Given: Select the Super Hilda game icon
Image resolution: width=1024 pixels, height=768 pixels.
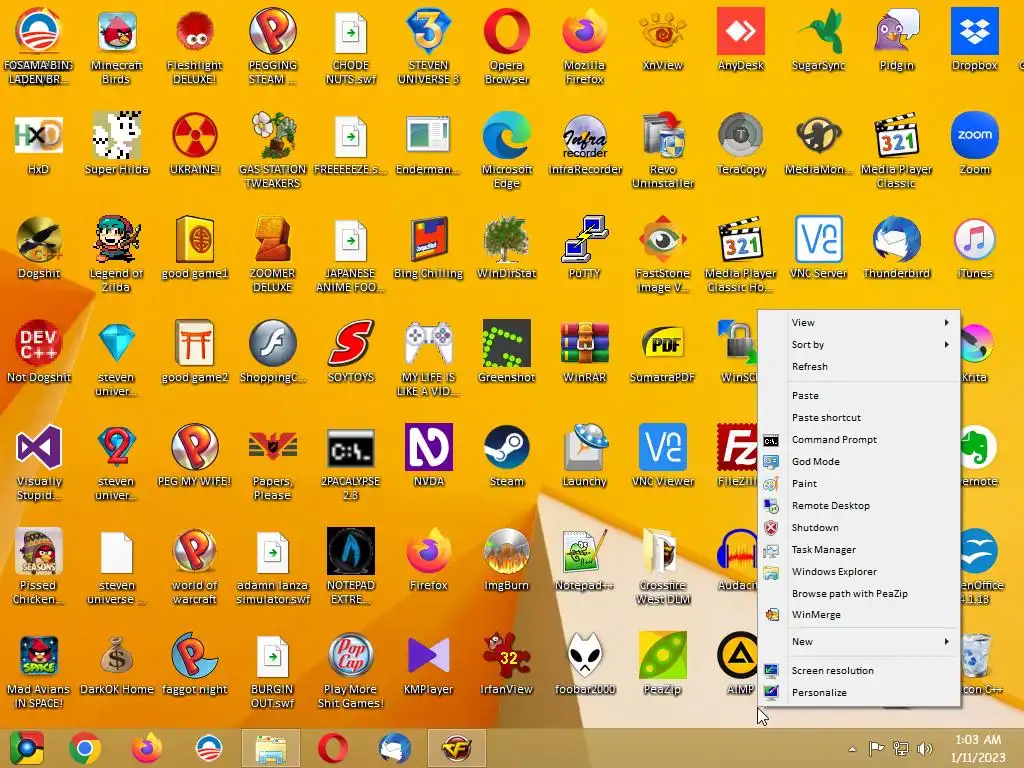Looking at the screenshot, I should click(116, 144).
